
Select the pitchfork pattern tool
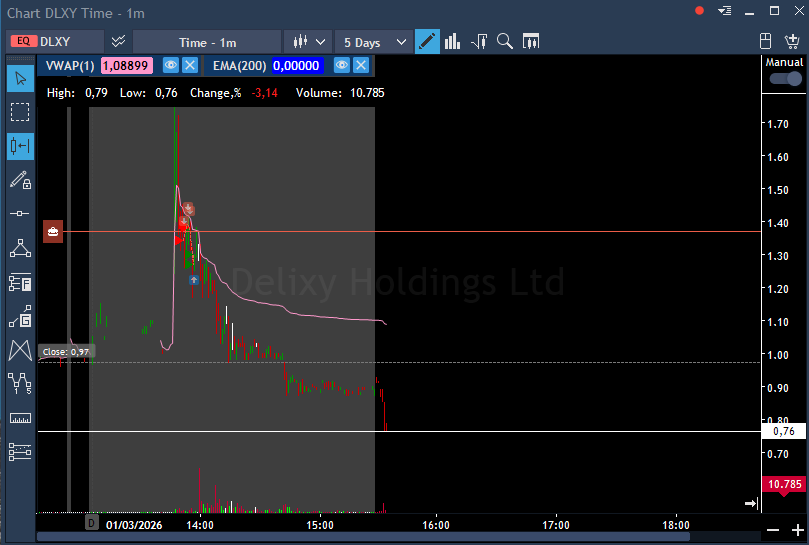20,350
